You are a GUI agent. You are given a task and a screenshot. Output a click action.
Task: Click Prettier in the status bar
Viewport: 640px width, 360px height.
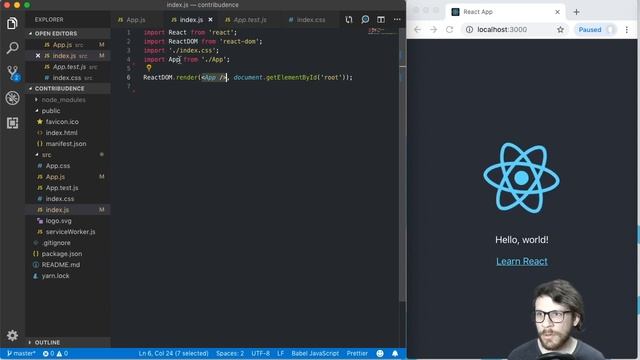[x=357, y=353]
